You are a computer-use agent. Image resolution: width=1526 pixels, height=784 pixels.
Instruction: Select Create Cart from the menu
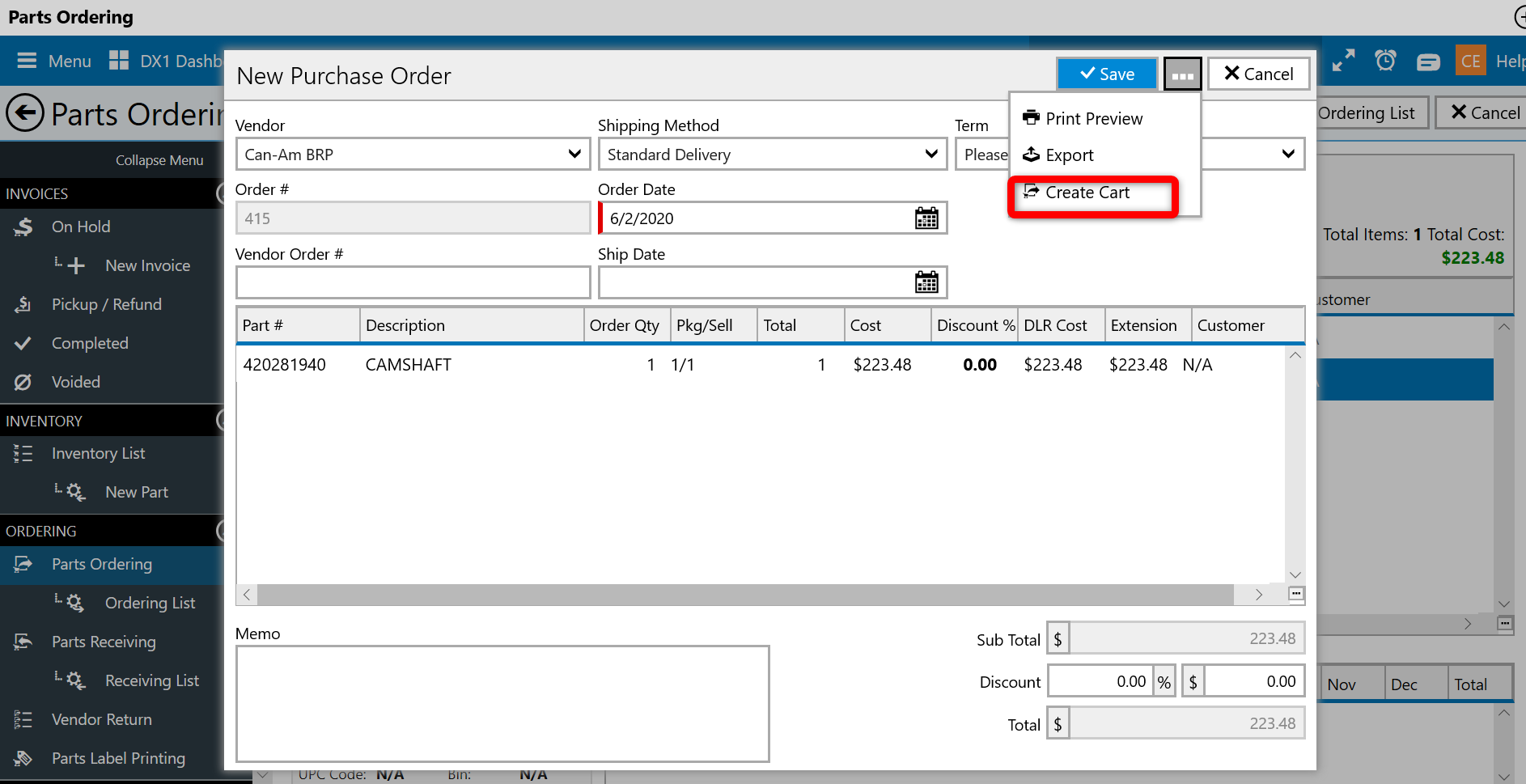[x=1076, y=193]
